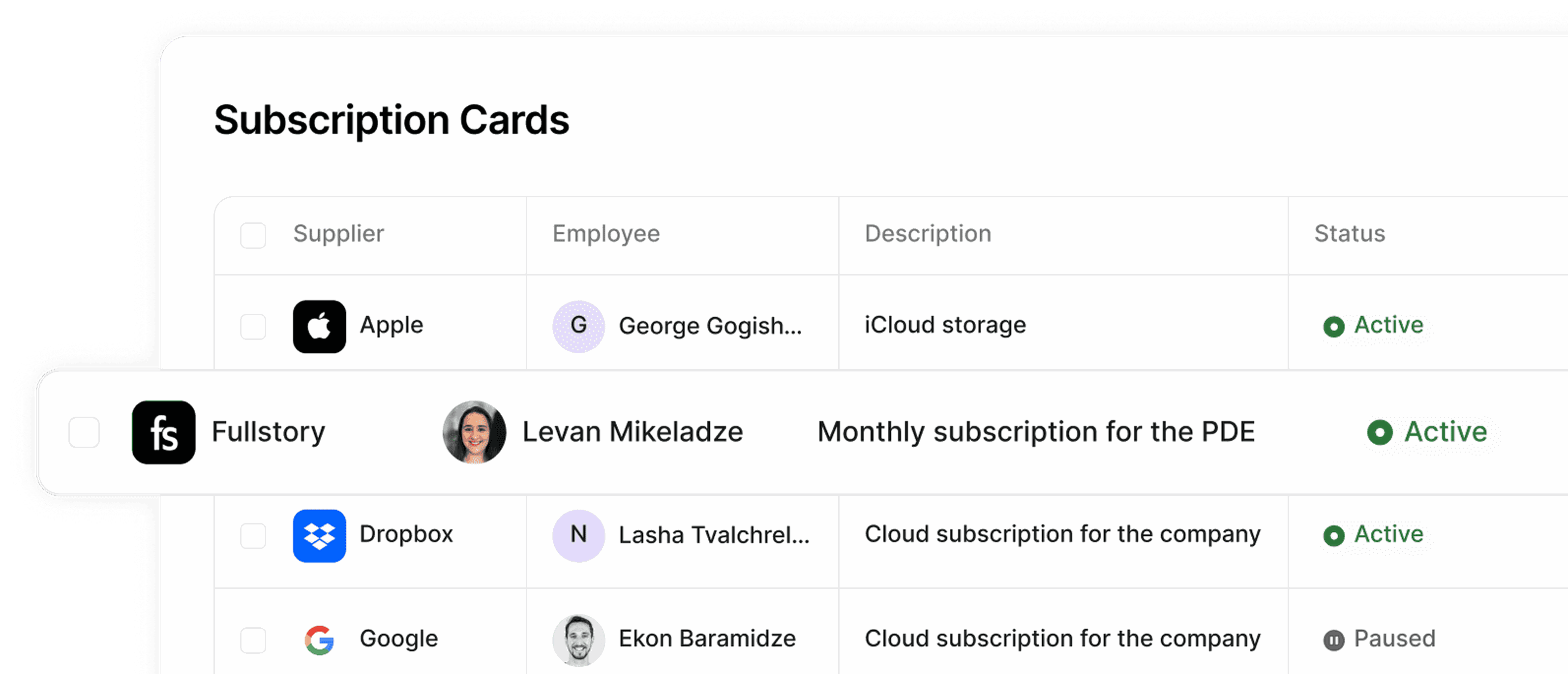Click Lasha Tvalchrel's N avatar
Screen dimensions: 1568x674
tap(579, 536)
